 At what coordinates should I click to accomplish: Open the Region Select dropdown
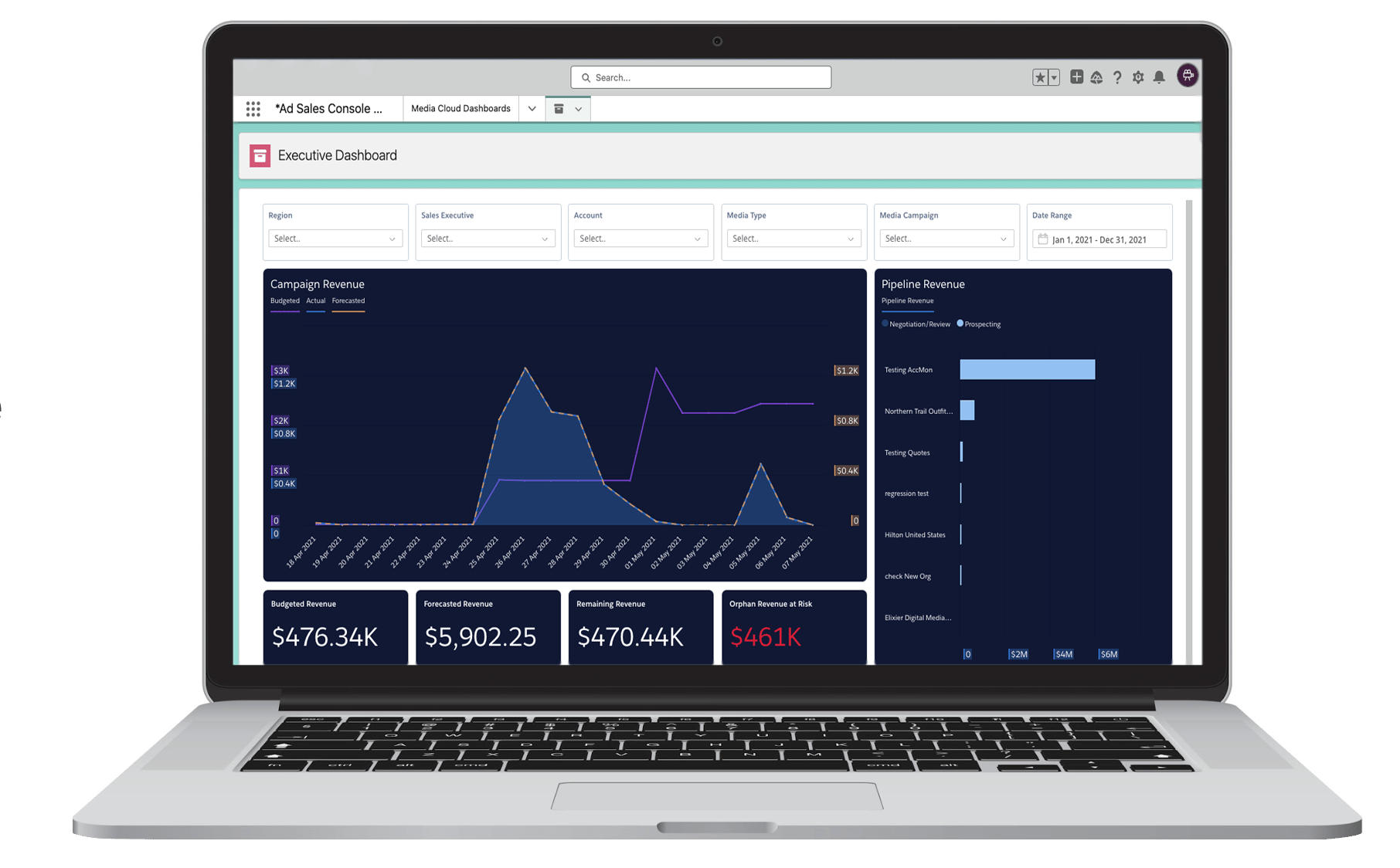[x=335, y=239]
